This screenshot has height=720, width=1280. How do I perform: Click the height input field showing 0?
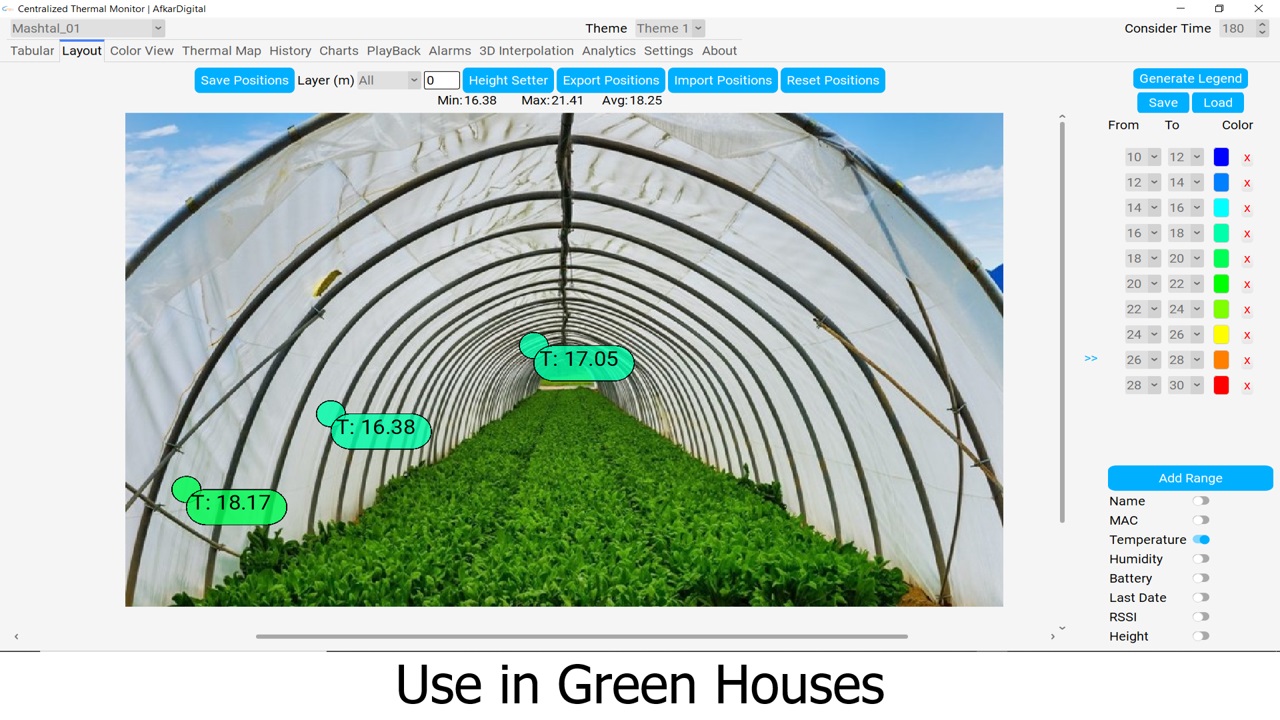pyautogui.click(x=441, y=80)
